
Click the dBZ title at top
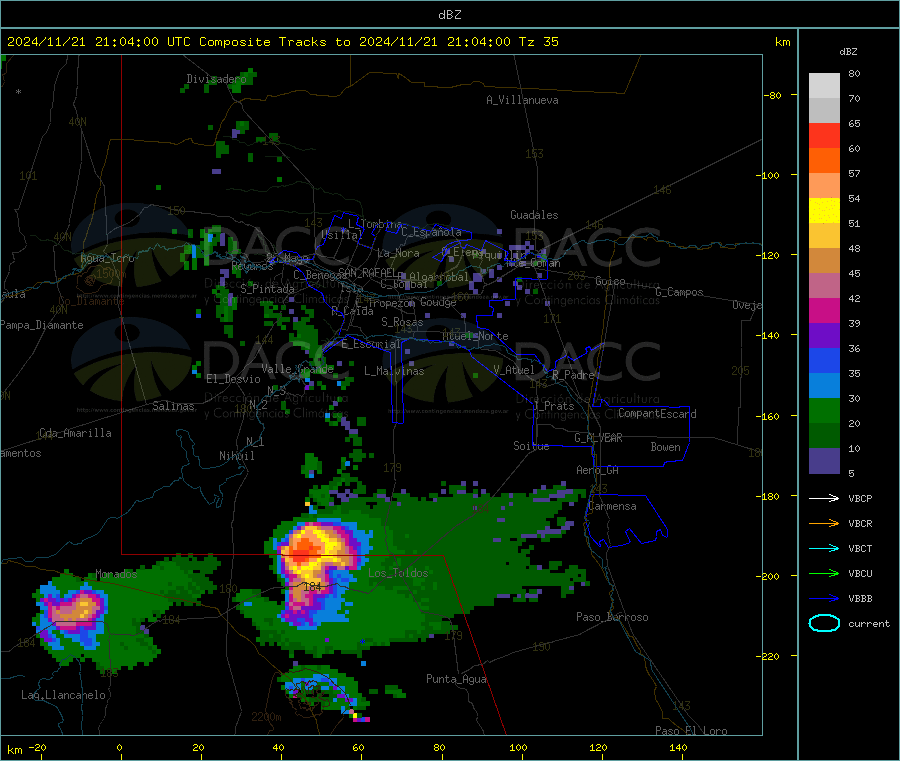[x=449, y=15]
